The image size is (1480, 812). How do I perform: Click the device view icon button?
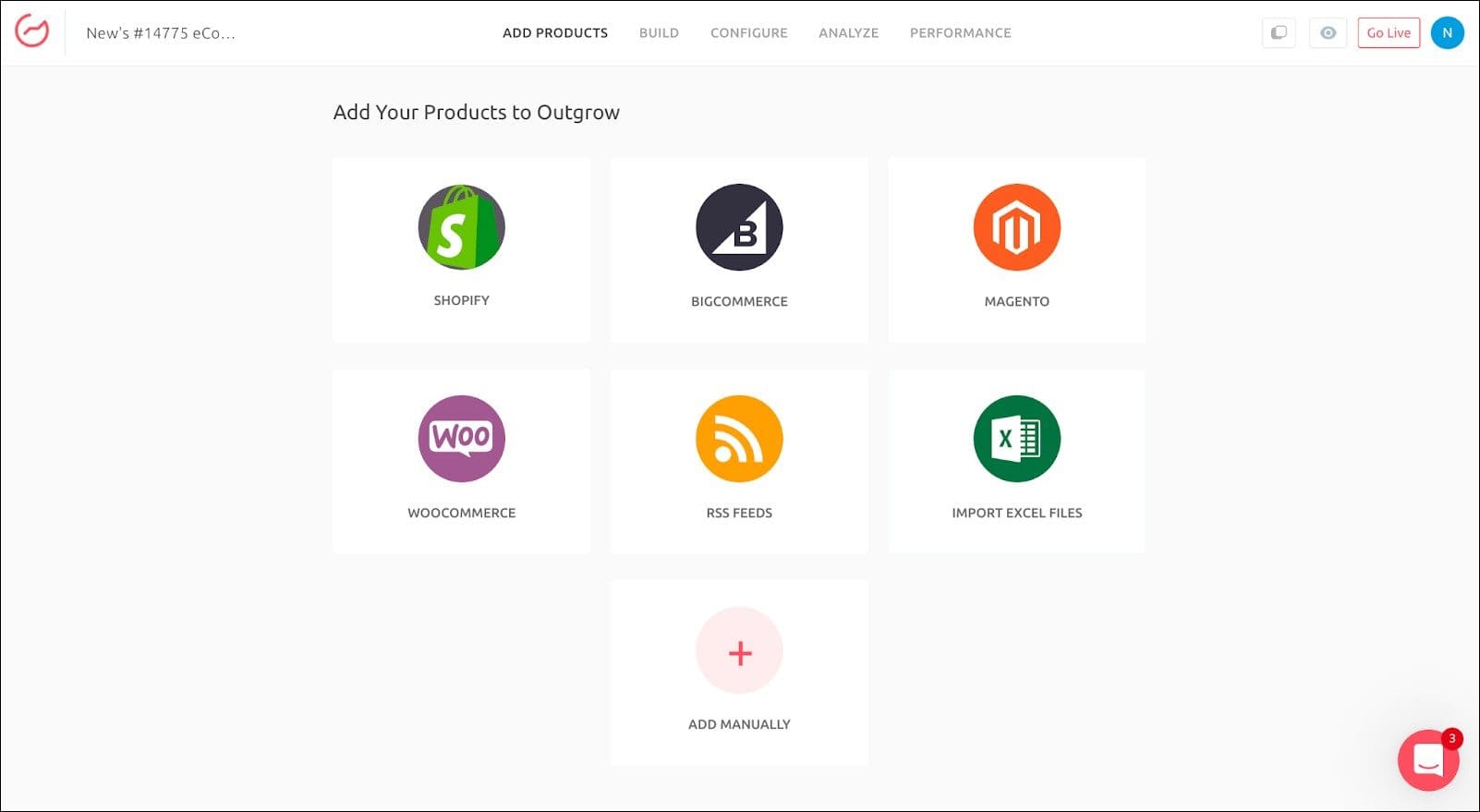(x=1279, y=33)
